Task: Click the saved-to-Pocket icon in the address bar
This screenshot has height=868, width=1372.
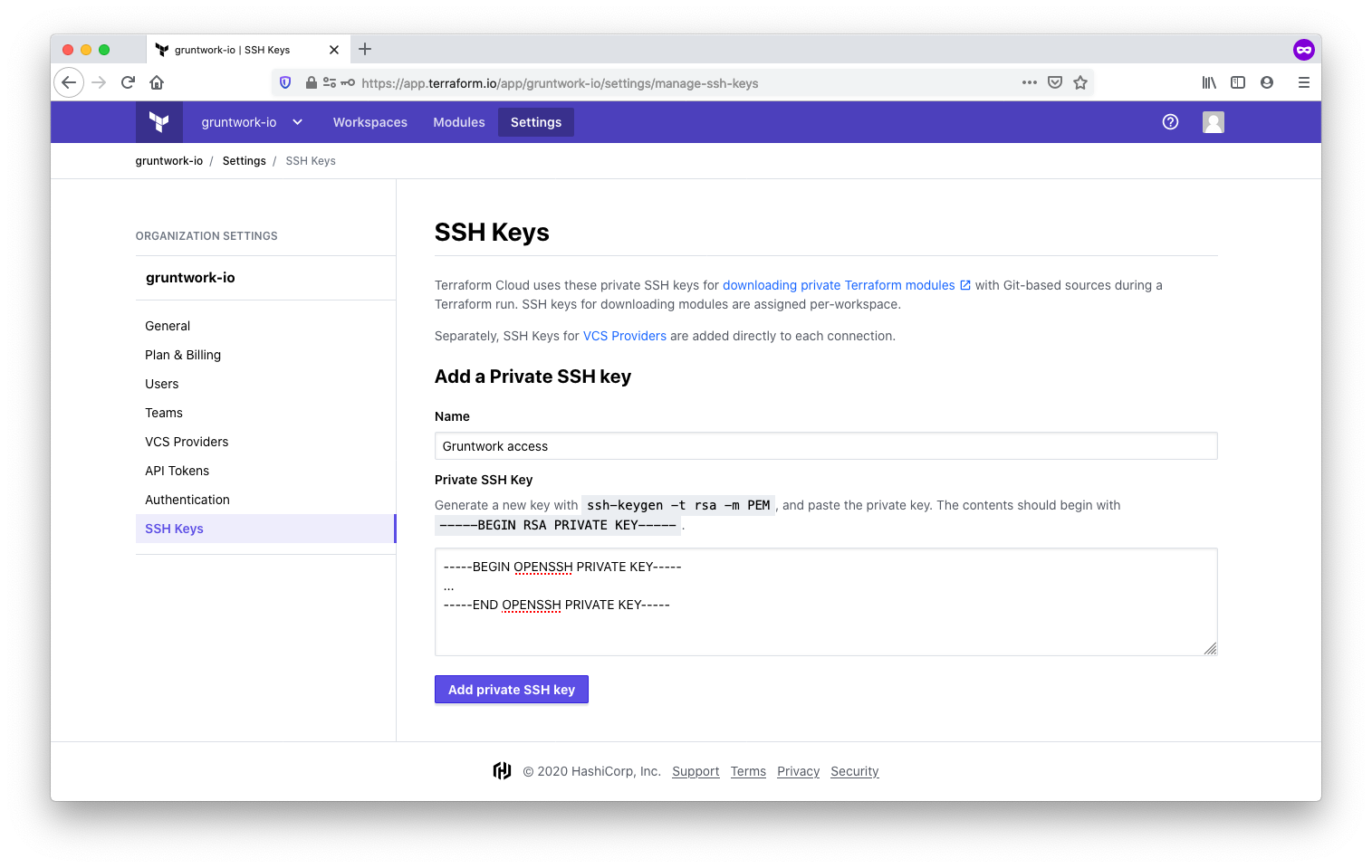Action: tap(1054, 82)
